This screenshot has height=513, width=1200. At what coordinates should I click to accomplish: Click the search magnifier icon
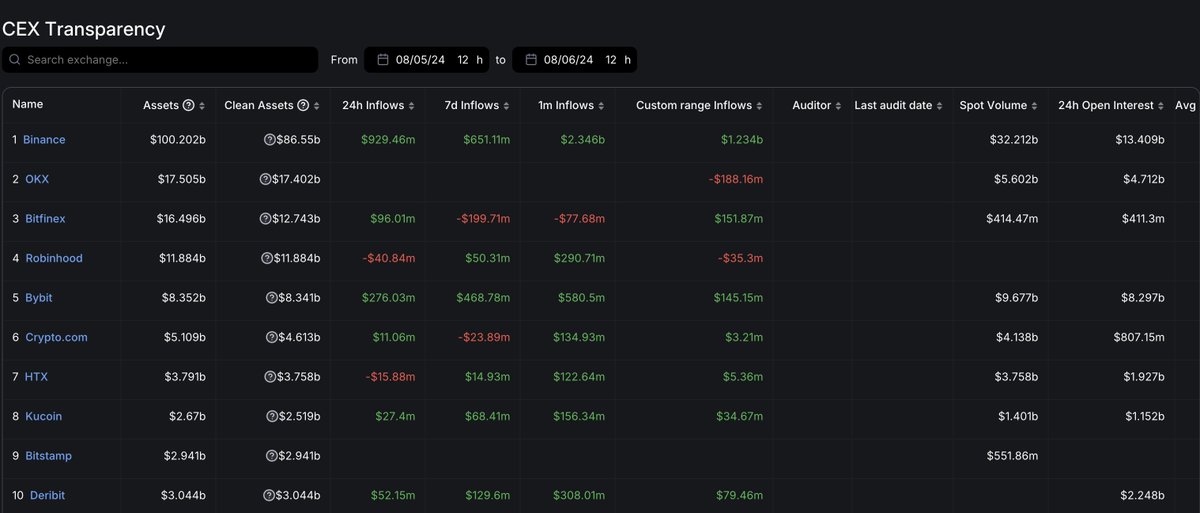point(15,60)
